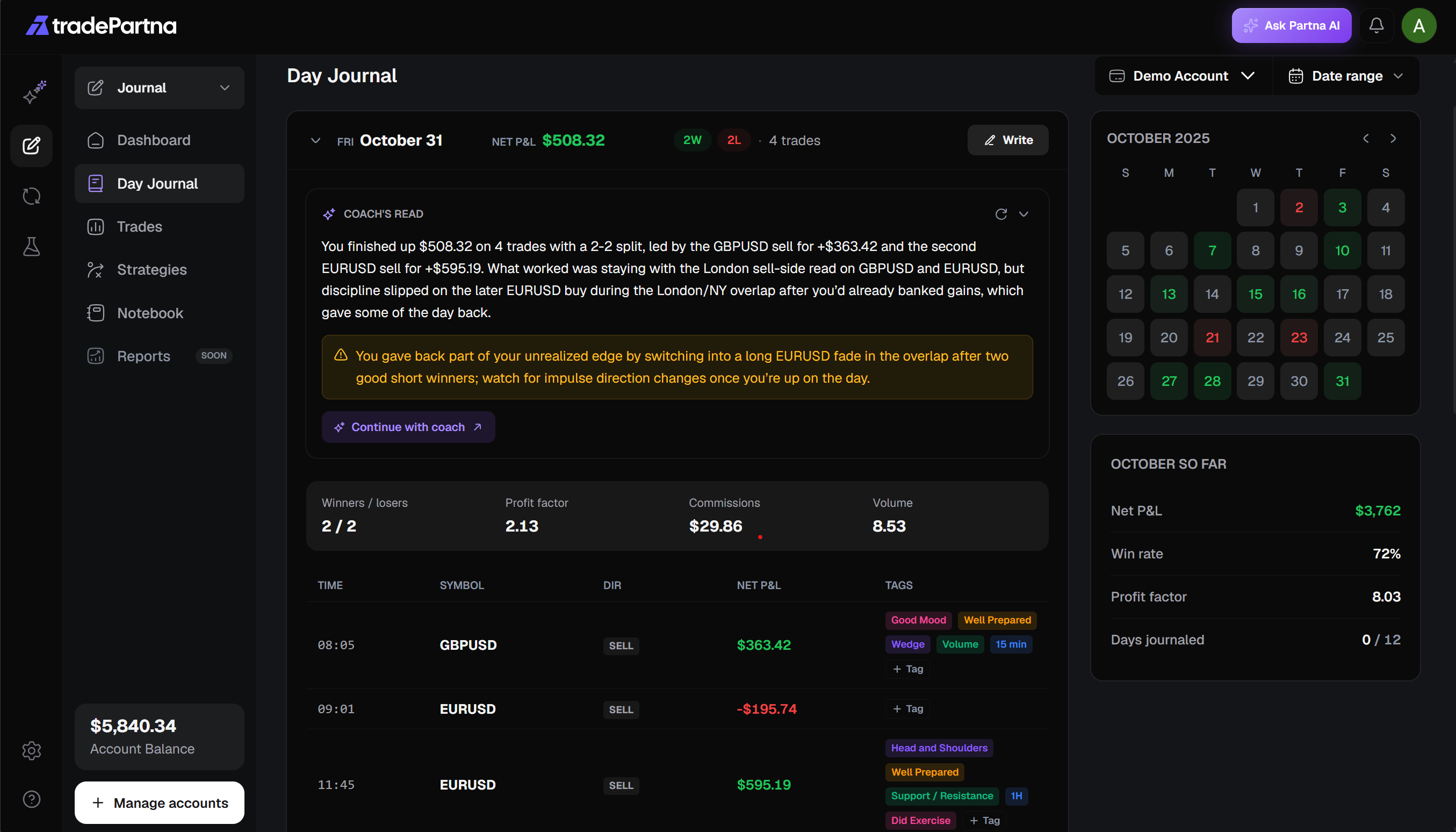Click the GBPUSD symbol in trade row
The image size is (1456, 832).
(x=468, y=644)
